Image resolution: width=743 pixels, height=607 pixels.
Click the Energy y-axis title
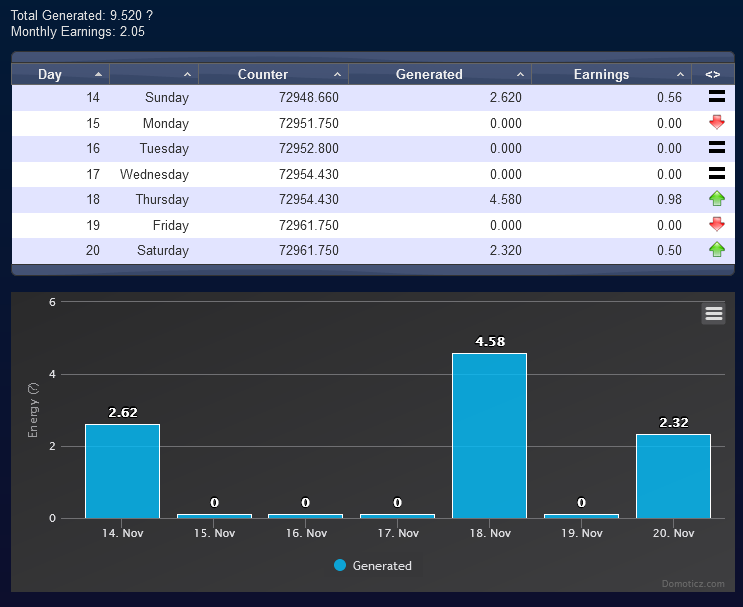[33, 410]
